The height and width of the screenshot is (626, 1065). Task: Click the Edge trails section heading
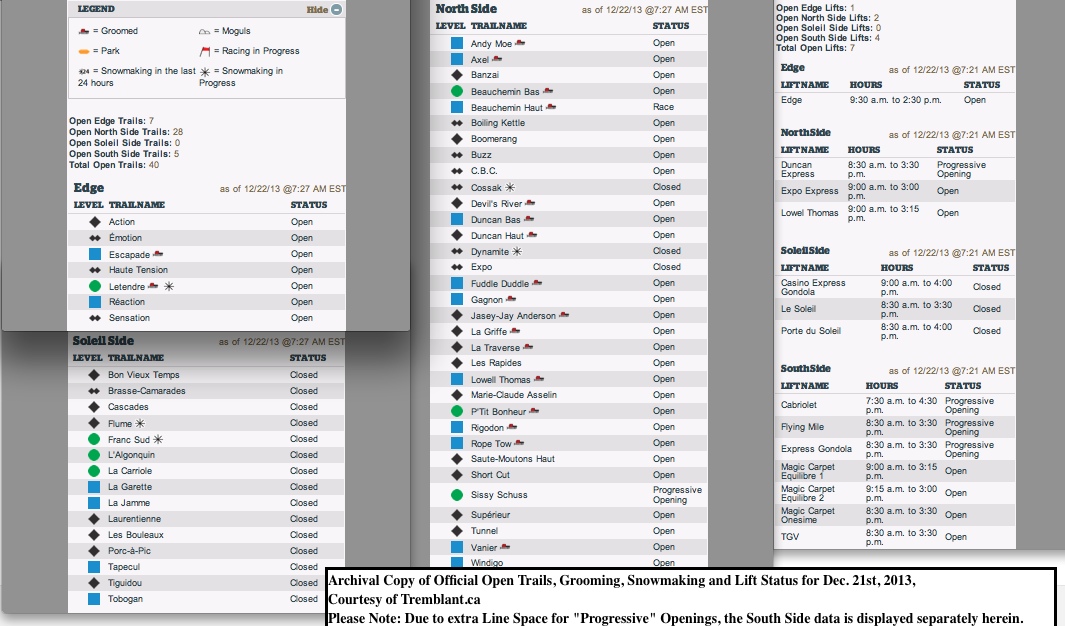[x=89, y=187]
